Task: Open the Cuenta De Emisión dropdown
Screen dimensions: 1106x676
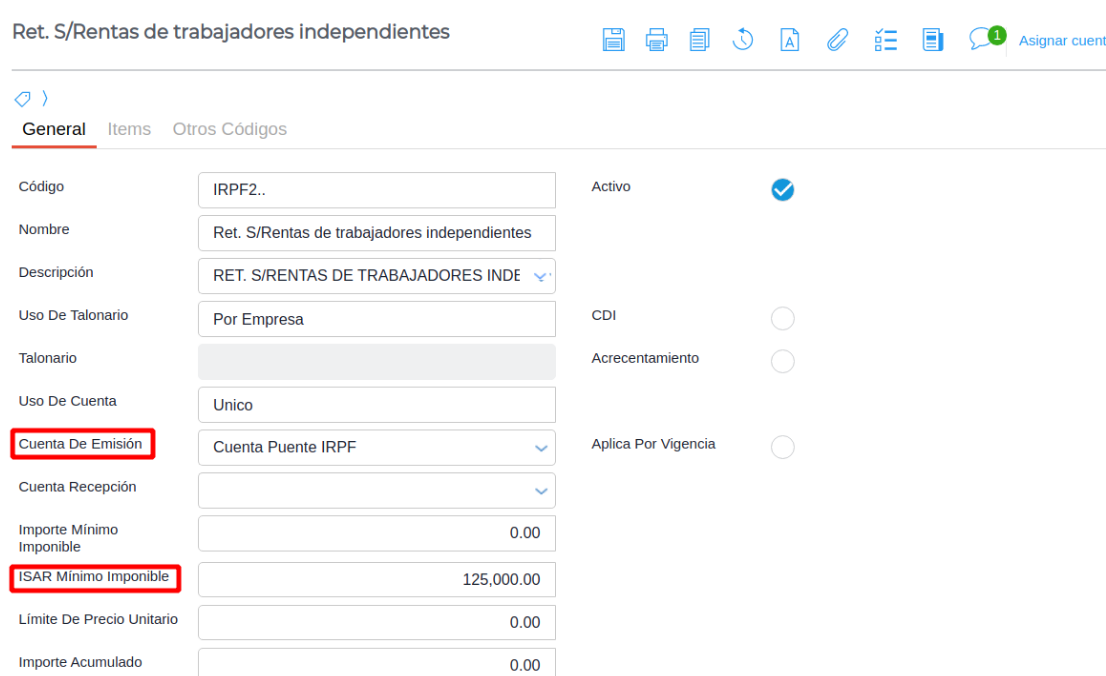Action: (541, 448)
